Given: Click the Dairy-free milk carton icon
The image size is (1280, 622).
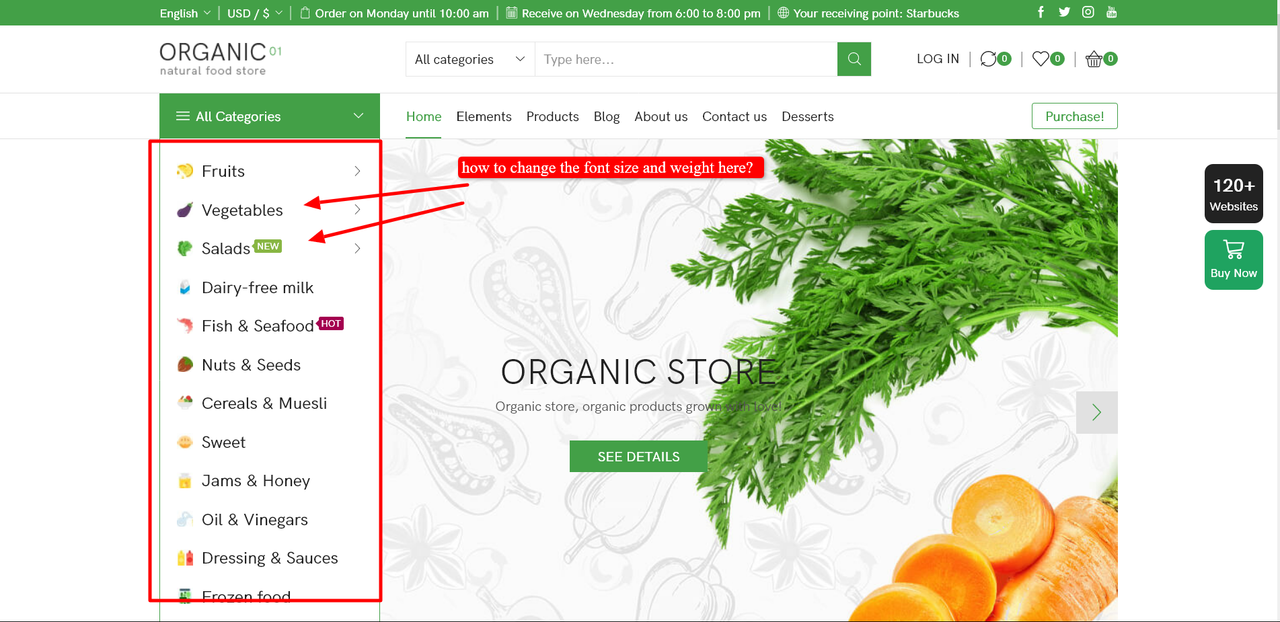Looking at the screenshot, I should [184, 287].
